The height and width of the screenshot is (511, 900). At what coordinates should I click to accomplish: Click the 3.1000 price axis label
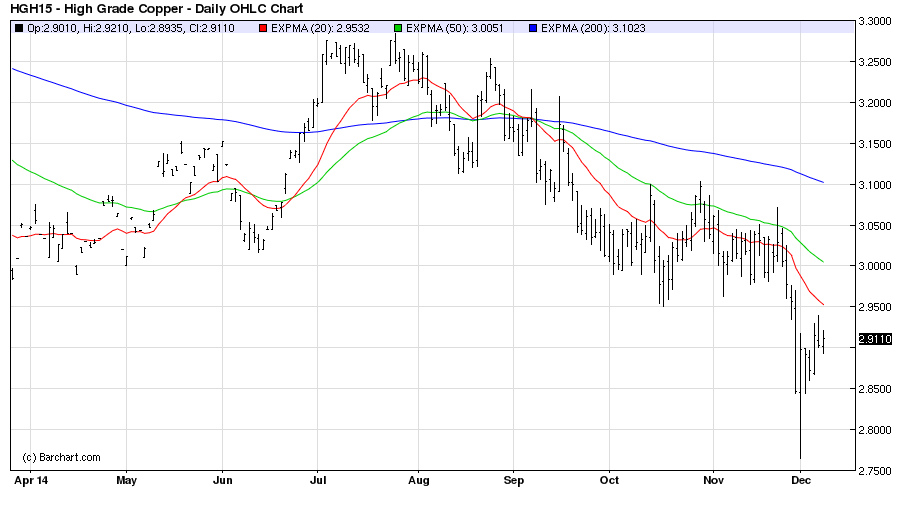click(x=875, y=185)
